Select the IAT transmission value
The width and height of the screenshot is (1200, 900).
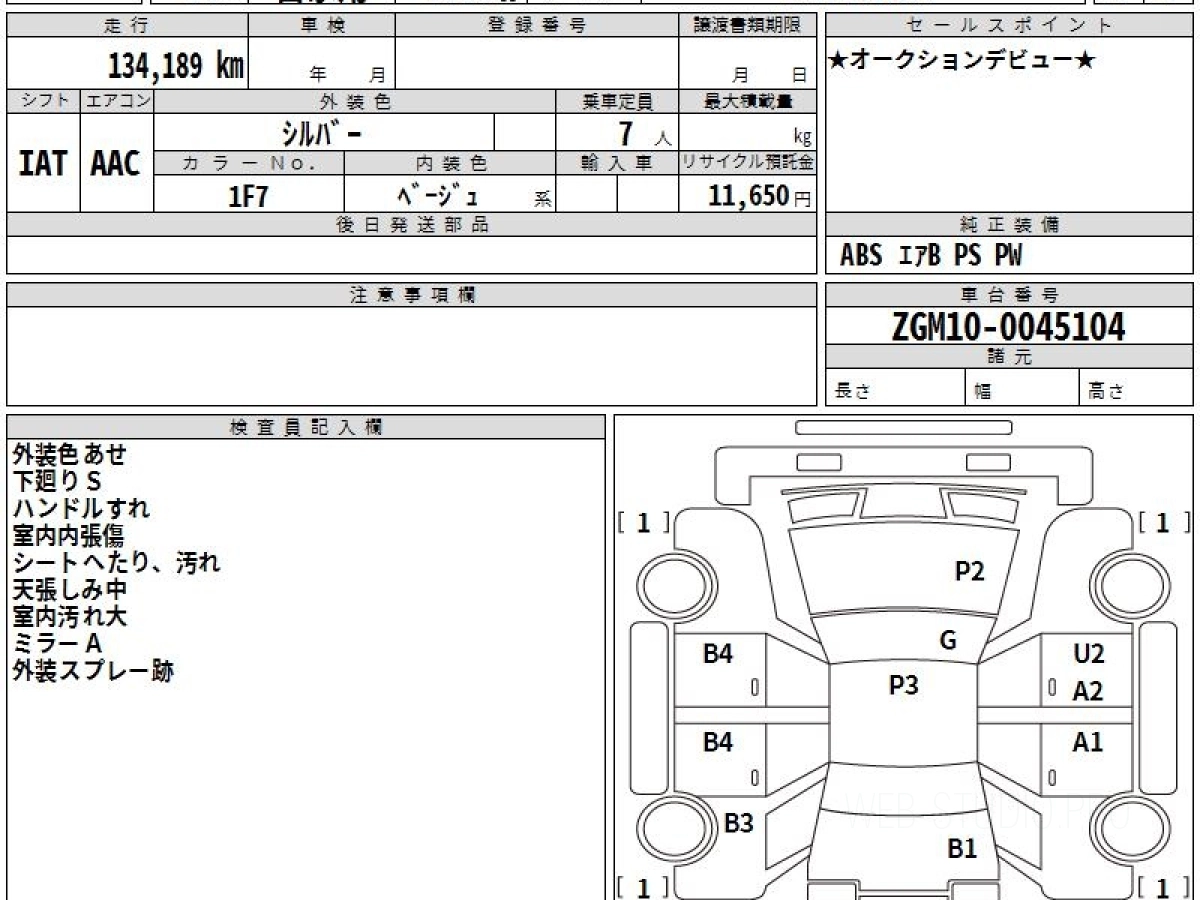click(x=43, y=164)
